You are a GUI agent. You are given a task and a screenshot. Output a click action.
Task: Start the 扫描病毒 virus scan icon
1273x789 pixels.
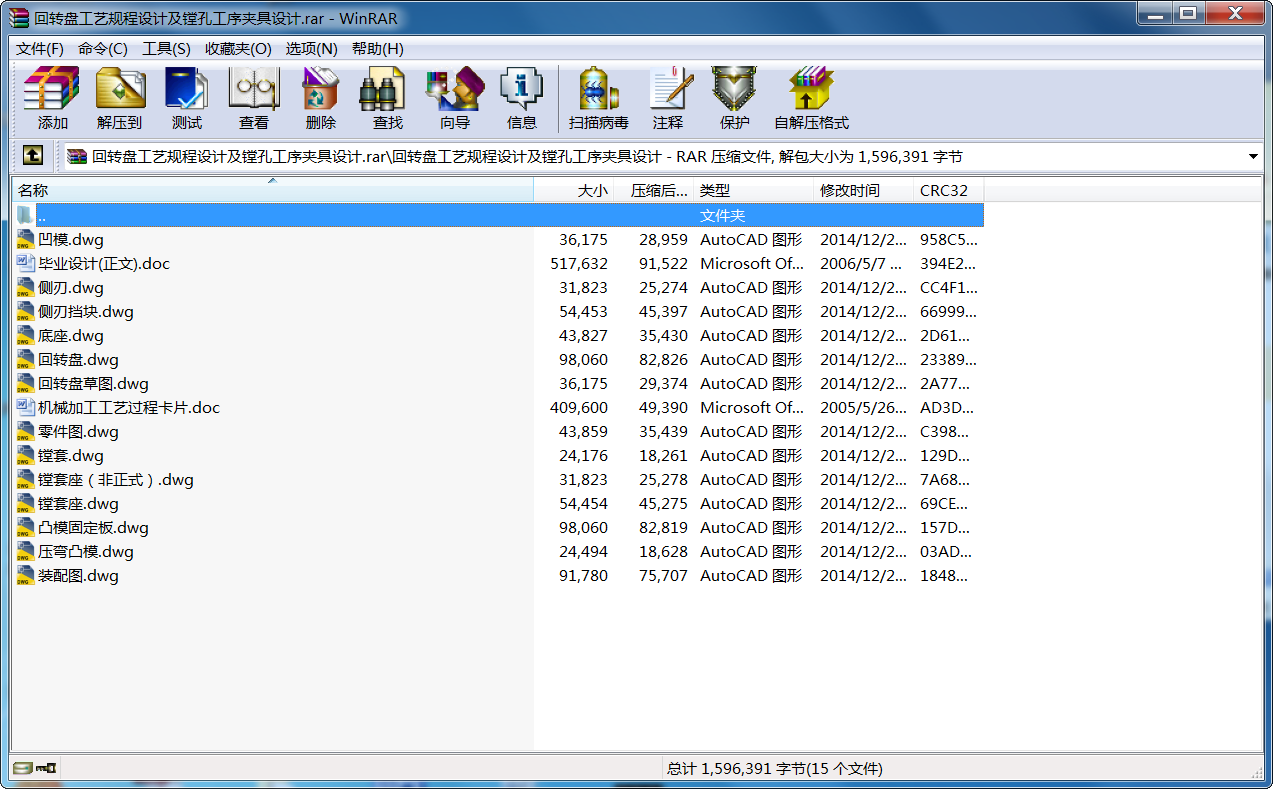[x=599, y=97]
